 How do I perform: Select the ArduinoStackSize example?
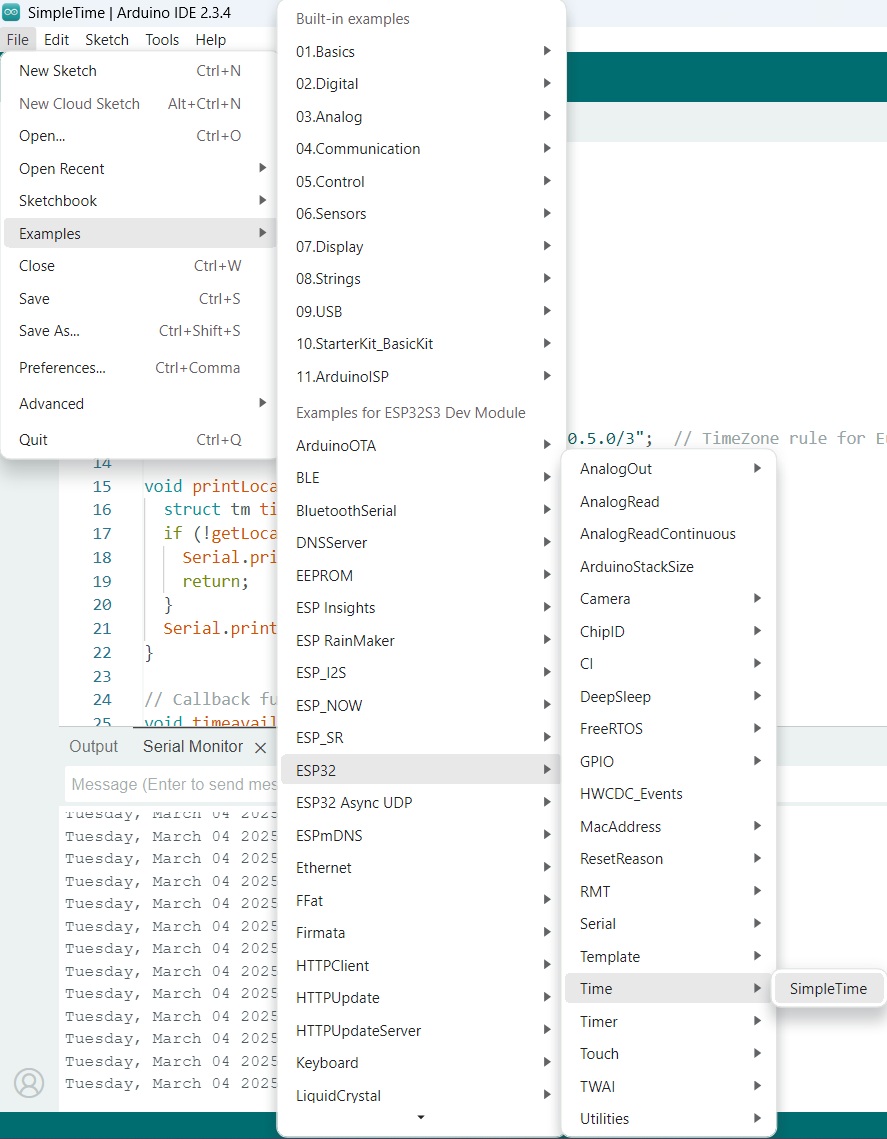pos(670,567)
